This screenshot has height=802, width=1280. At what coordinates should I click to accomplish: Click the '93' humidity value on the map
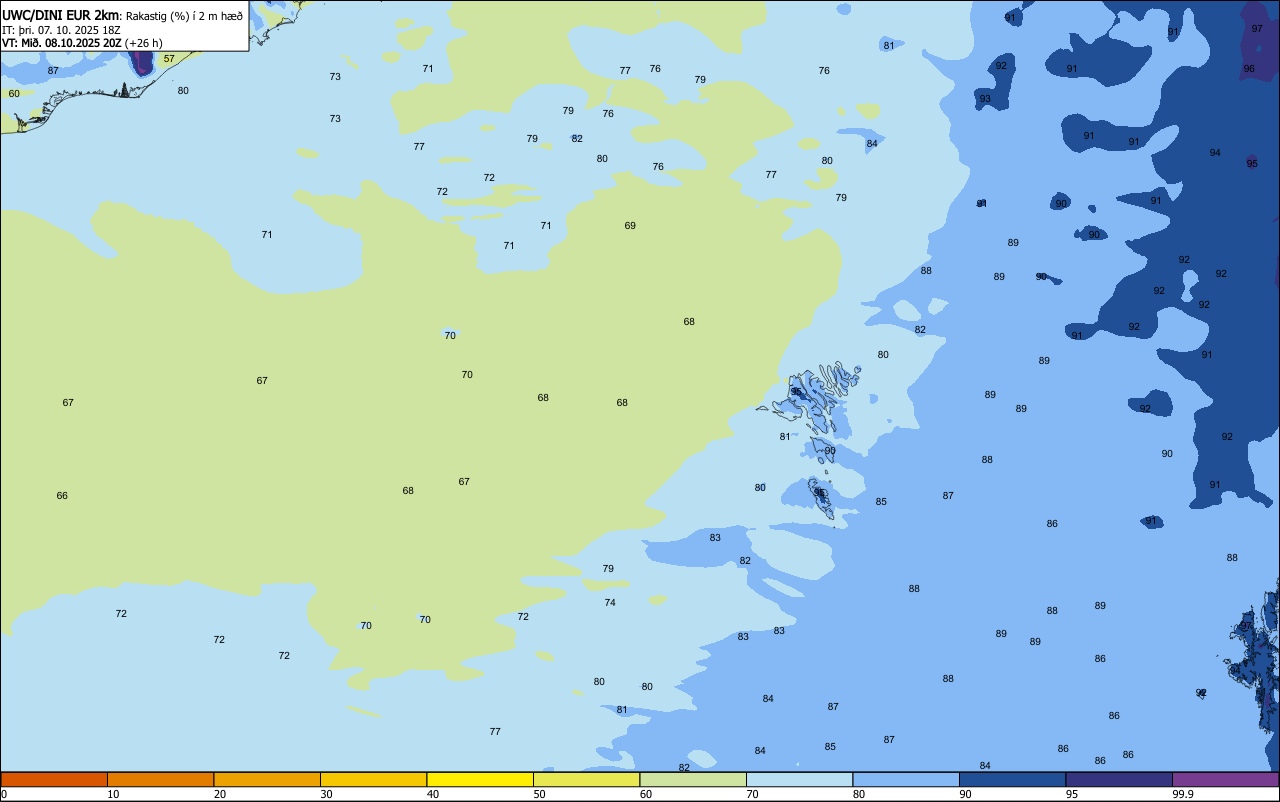coord(985,99)
